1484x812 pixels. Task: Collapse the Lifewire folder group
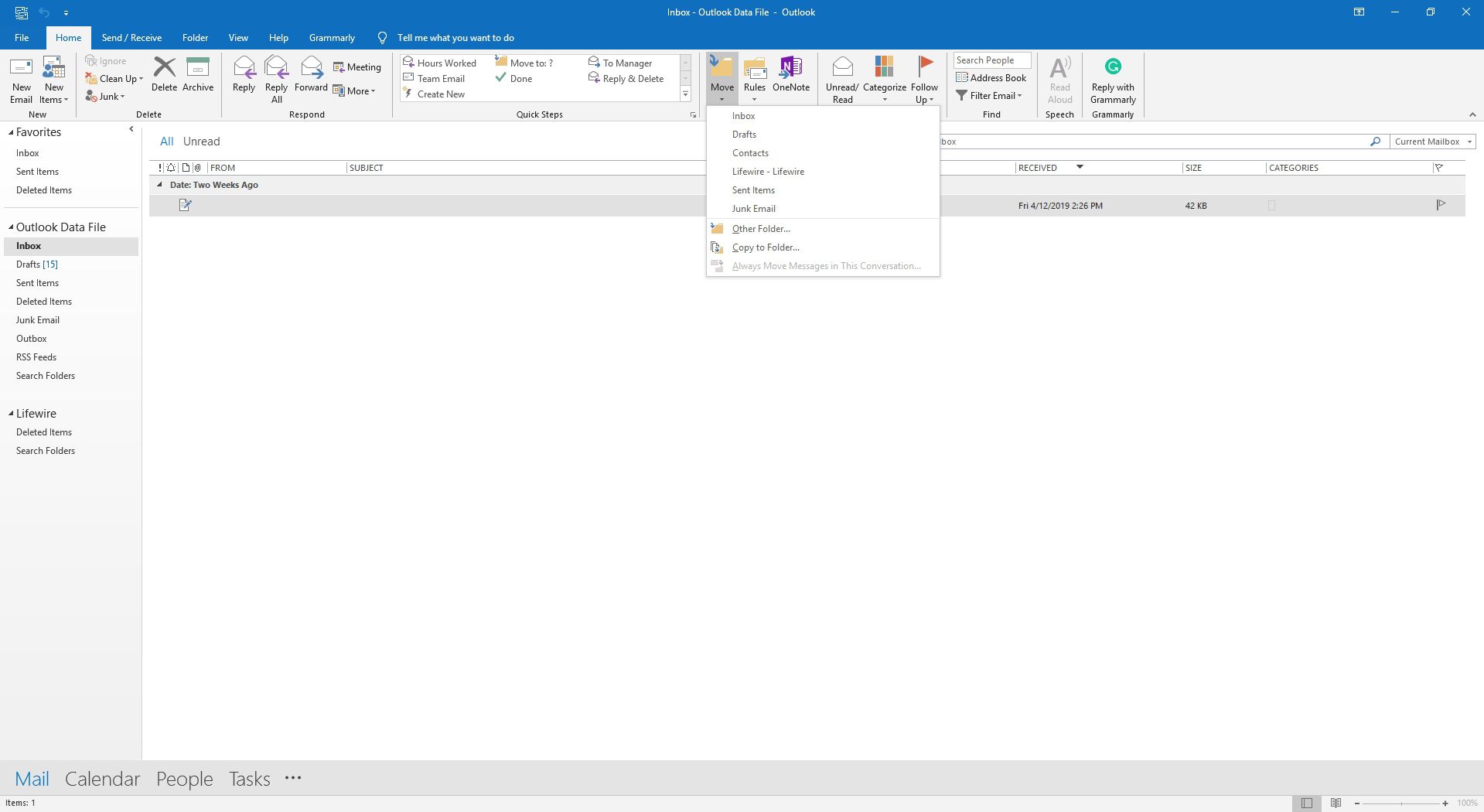[11, 414]
